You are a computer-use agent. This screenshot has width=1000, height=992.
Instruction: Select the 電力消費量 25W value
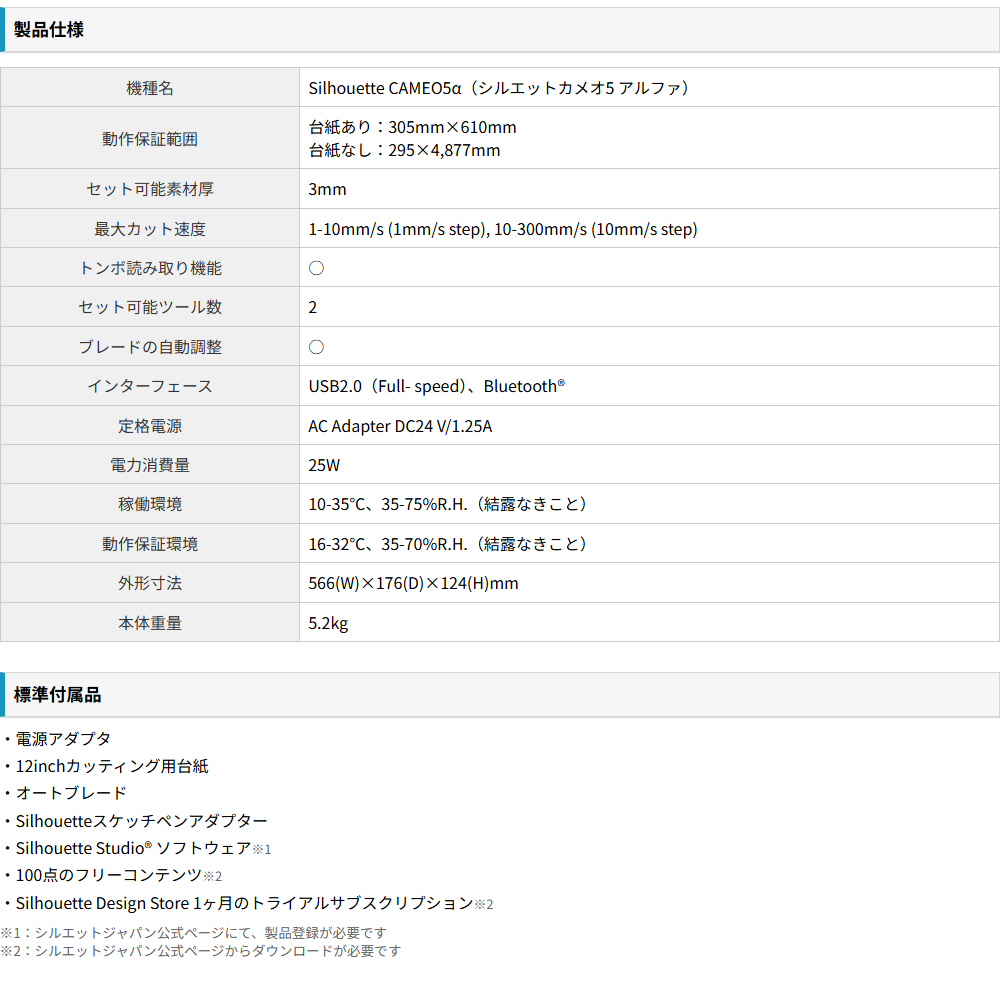pos(324,465)
